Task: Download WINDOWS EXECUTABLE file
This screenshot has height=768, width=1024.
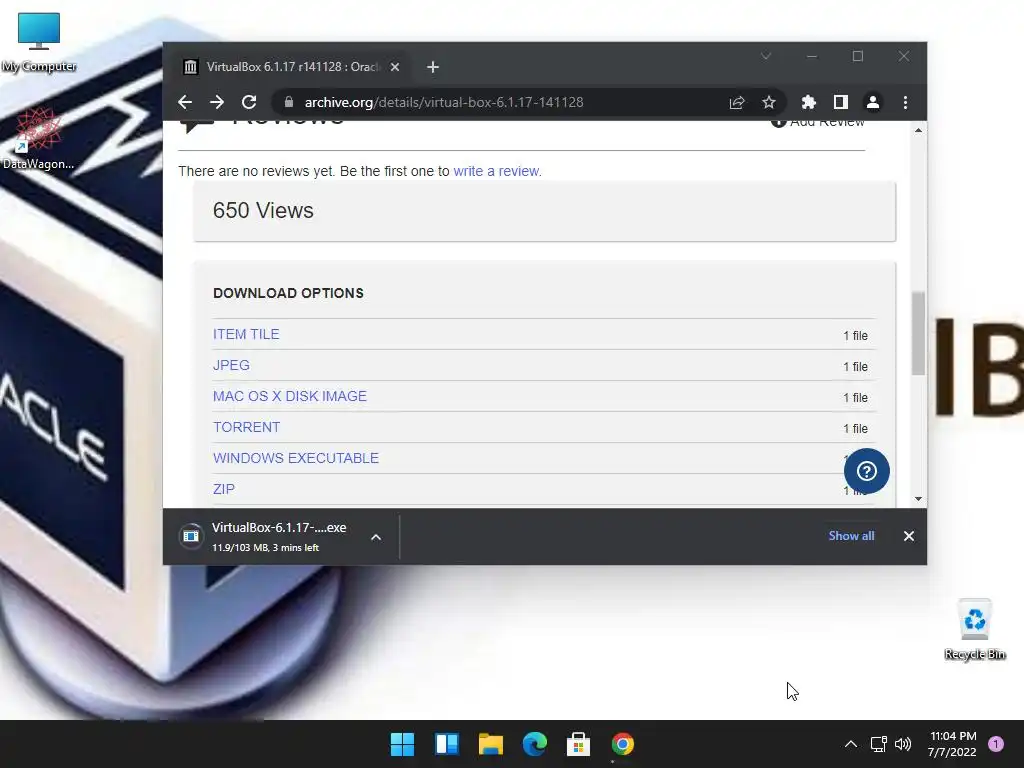Action: click(x=295, y=458)
